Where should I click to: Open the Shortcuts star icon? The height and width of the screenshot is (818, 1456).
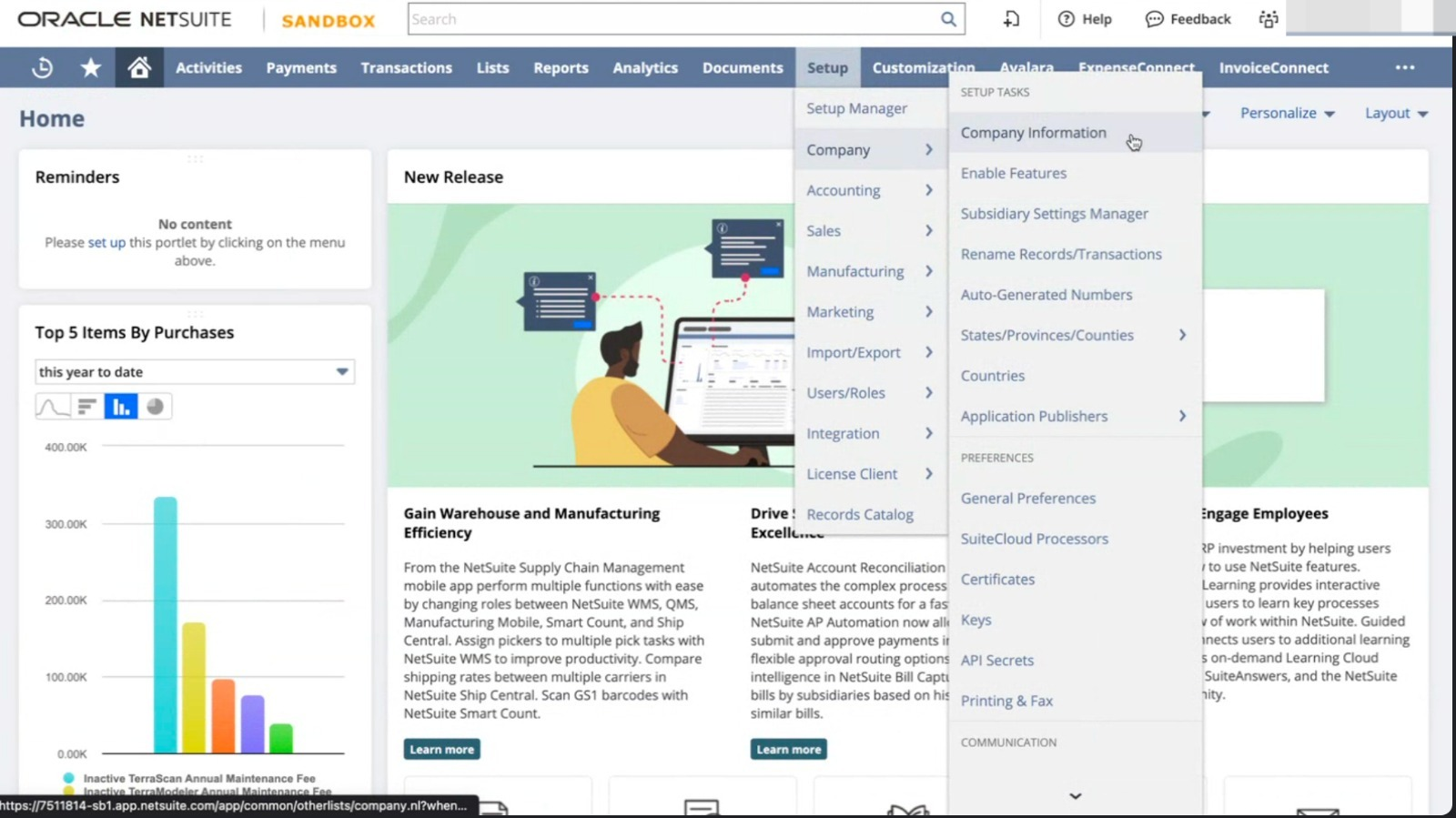(x=91, y=67)
